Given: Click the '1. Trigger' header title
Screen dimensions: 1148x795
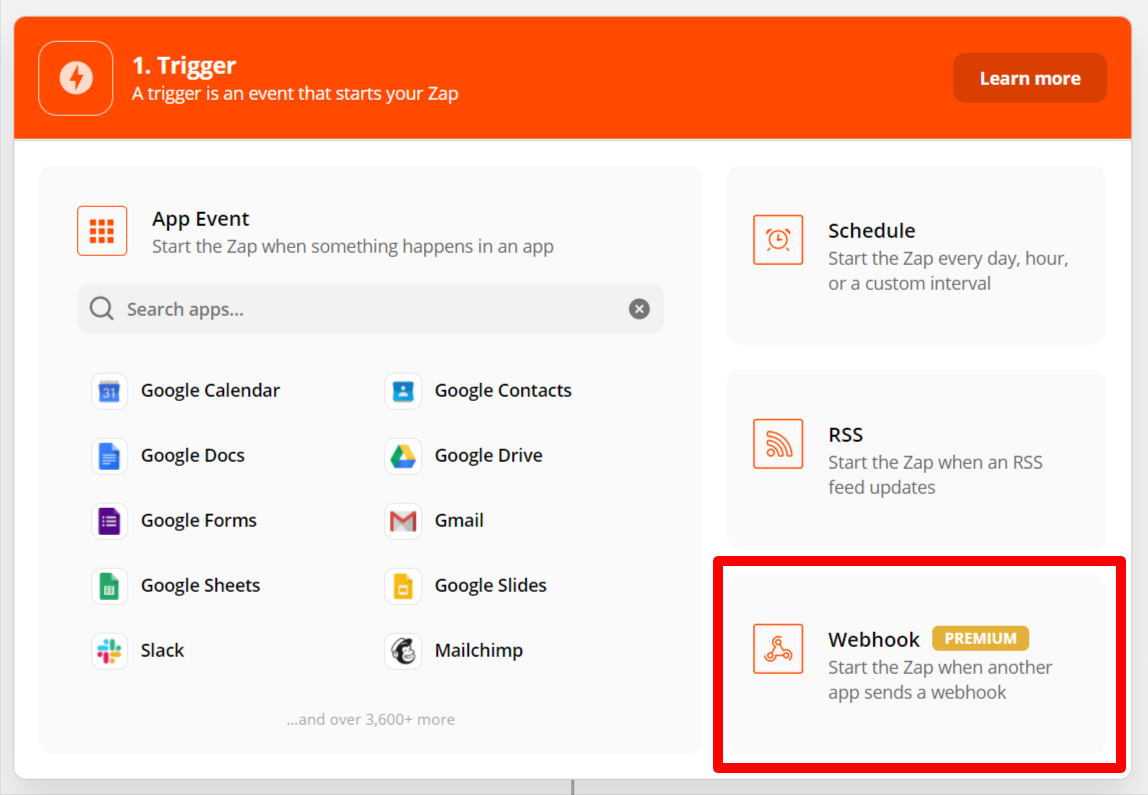Looking at the screenshot, I should tap(184, 65).
